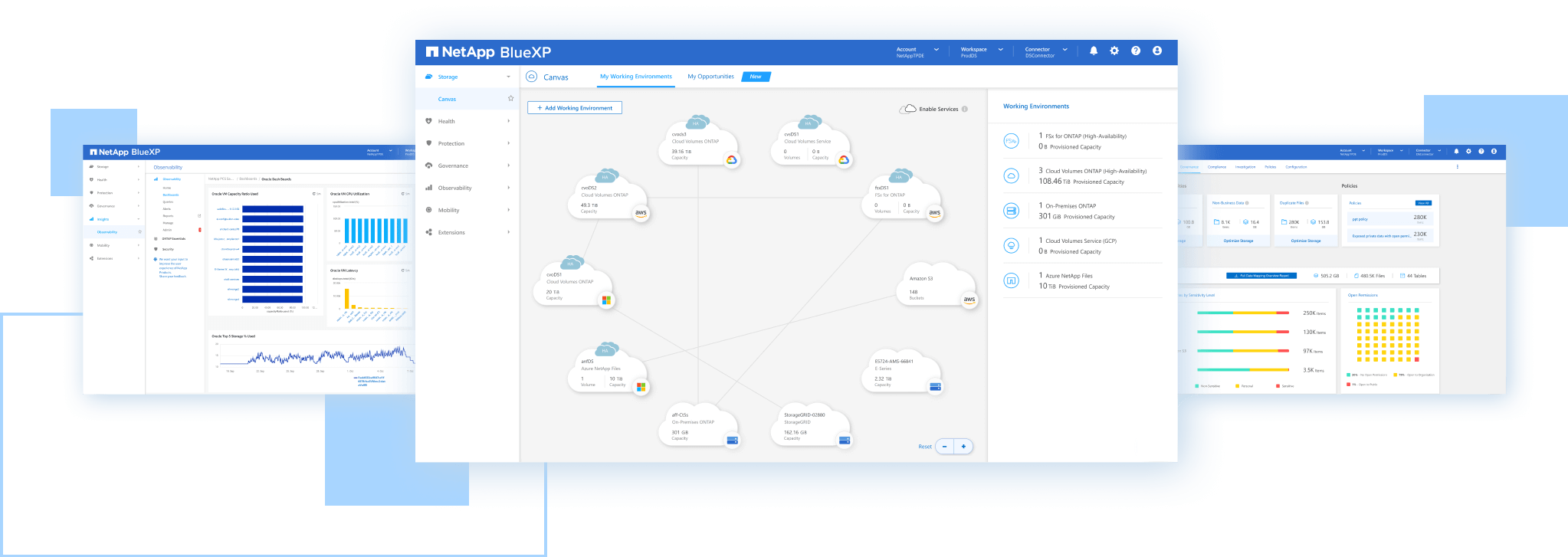This screenshot has width=1568, height=557.
Task: Click Full Data Mapping Overview Report button
Action: (x=1261, y=276)
